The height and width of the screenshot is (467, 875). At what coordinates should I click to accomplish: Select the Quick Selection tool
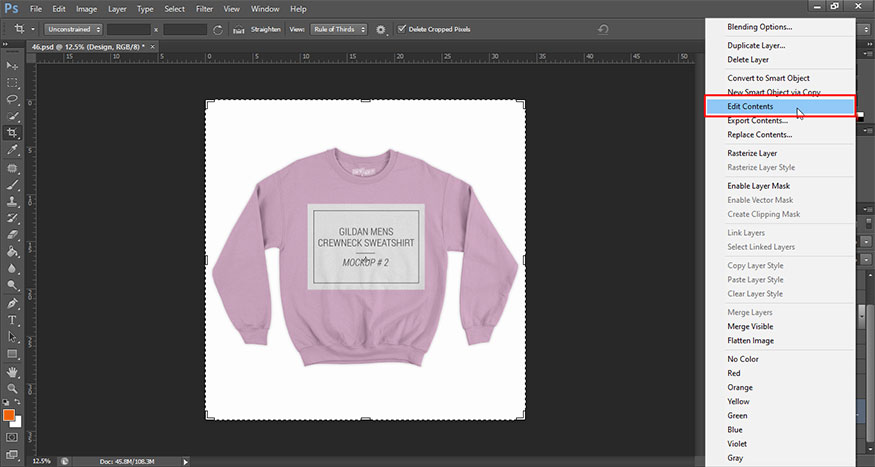12,116
